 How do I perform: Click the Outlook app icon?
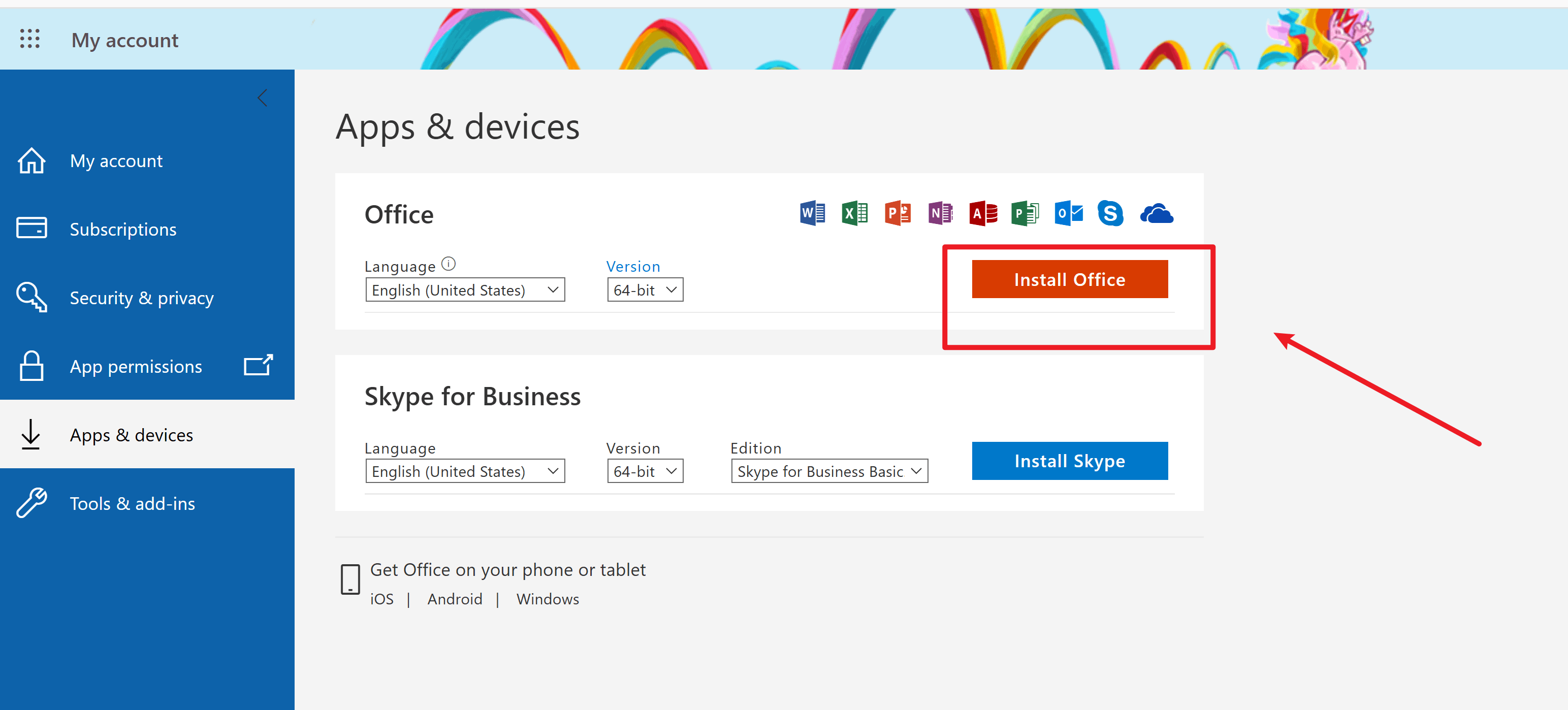coord(1068,213)
